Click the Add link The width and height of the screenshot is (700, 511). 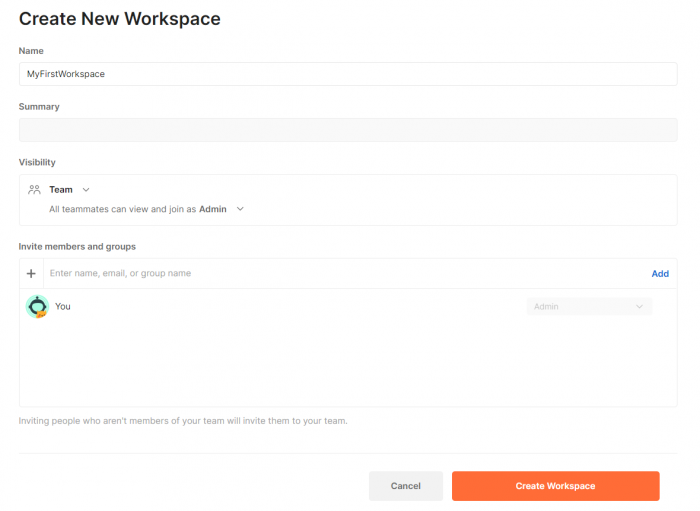(x=660, y=274)
